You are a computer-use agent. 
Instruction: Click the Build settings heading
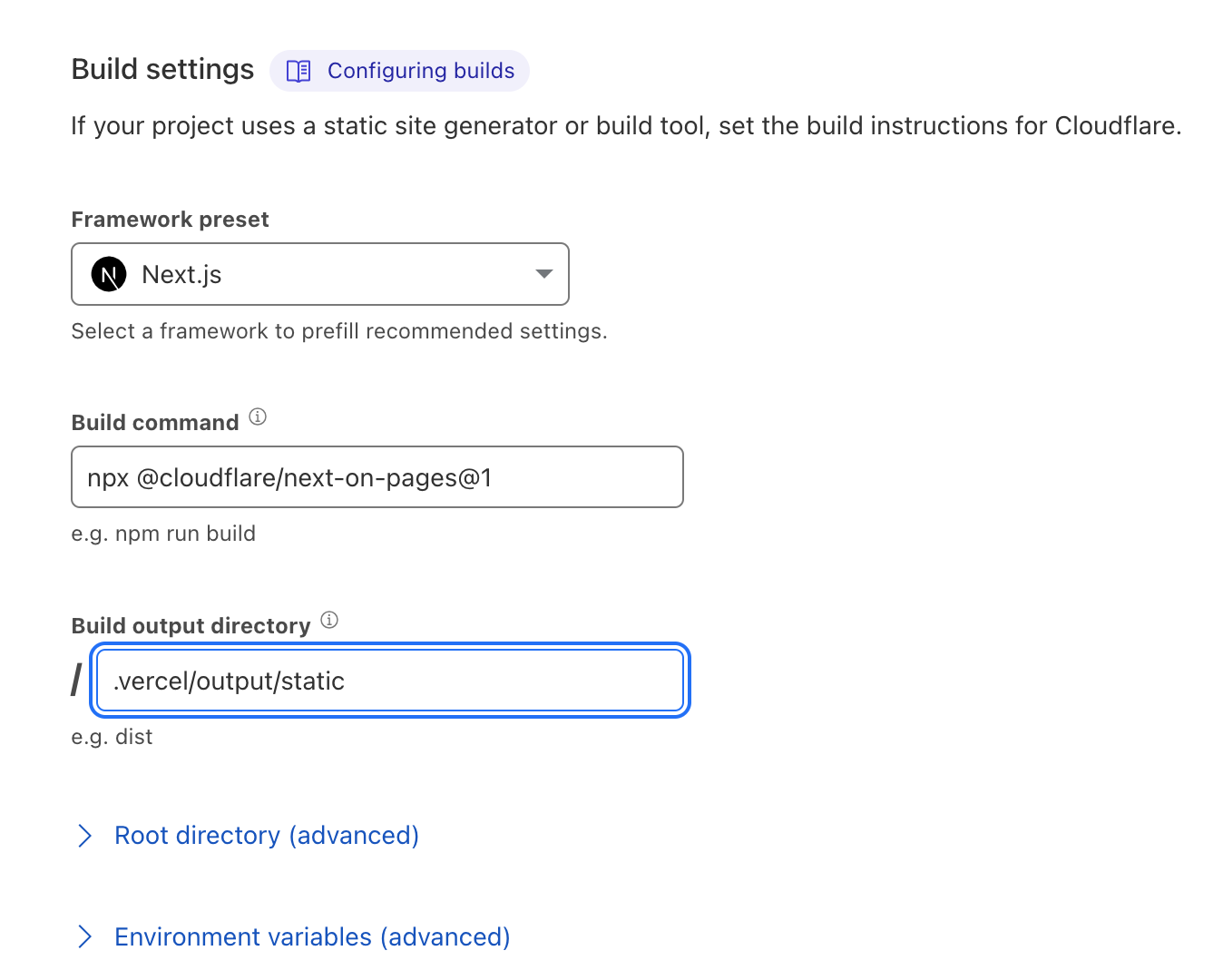(162, 70)
